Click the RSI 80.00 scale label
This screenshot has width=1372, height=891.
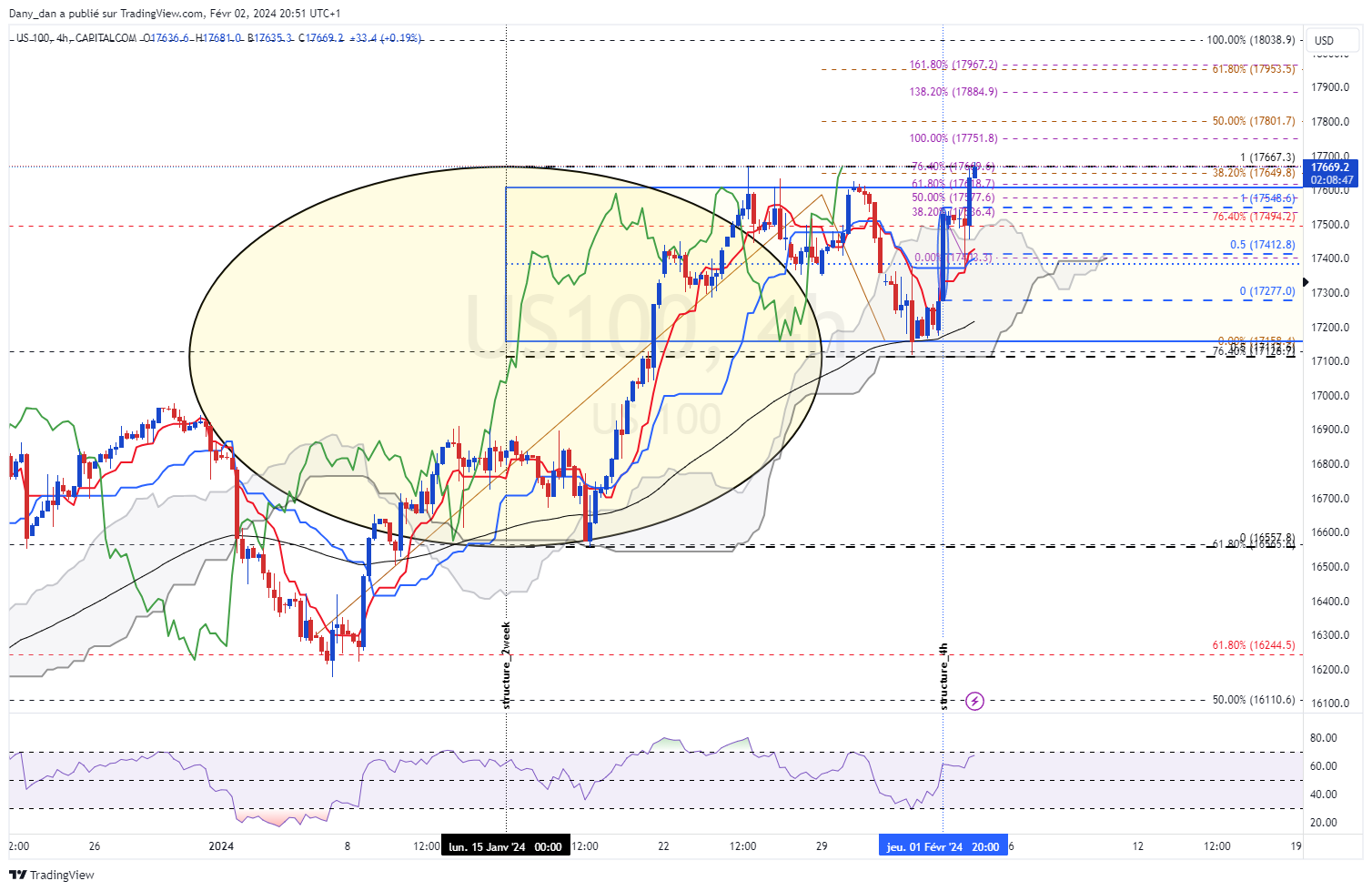pyautogui.click(x=1324, y=738)
